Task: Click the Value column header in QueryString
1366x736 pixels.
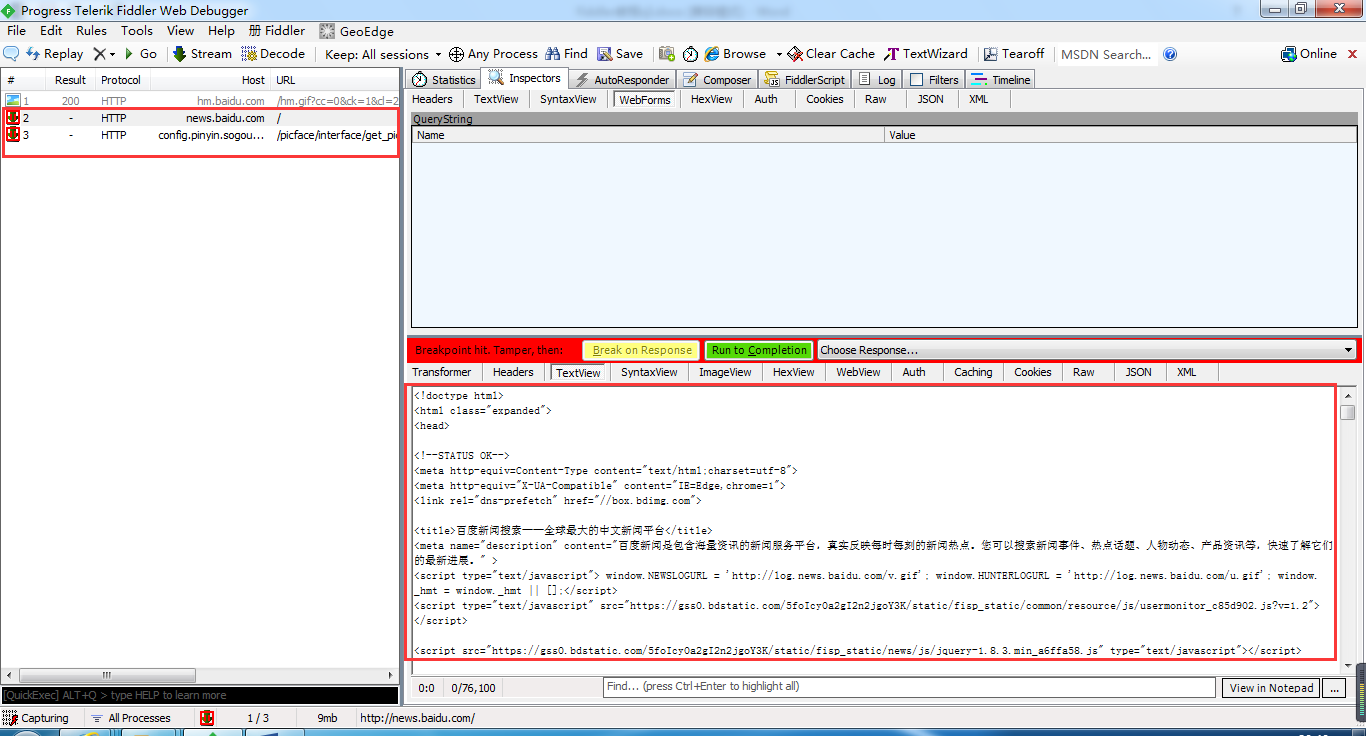Action: [1121, 135]
